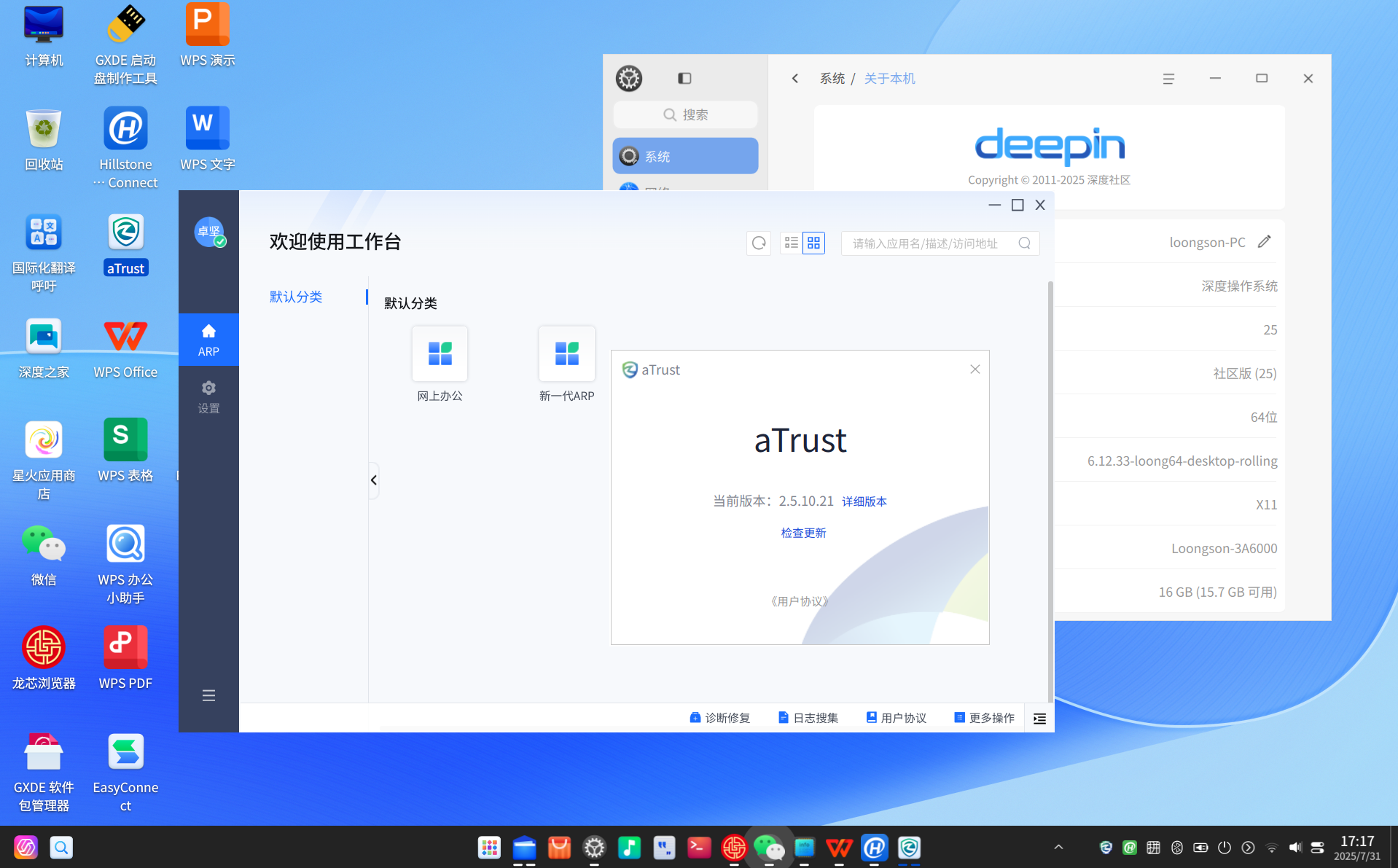This screenshot has width=1398, height=868.
Task: Click the Wi-Fi icon in system tray
Action: (1271, 848)
